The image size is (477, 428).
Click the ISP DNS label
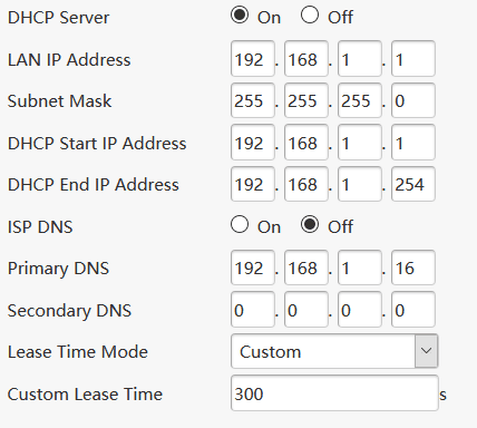40,227
